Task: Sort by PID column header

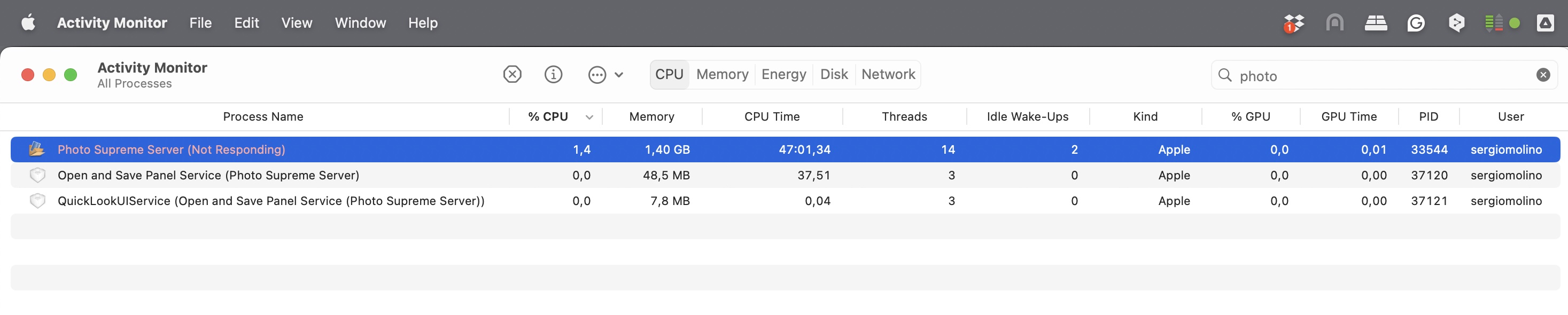Action: (x=1429, y=117)
